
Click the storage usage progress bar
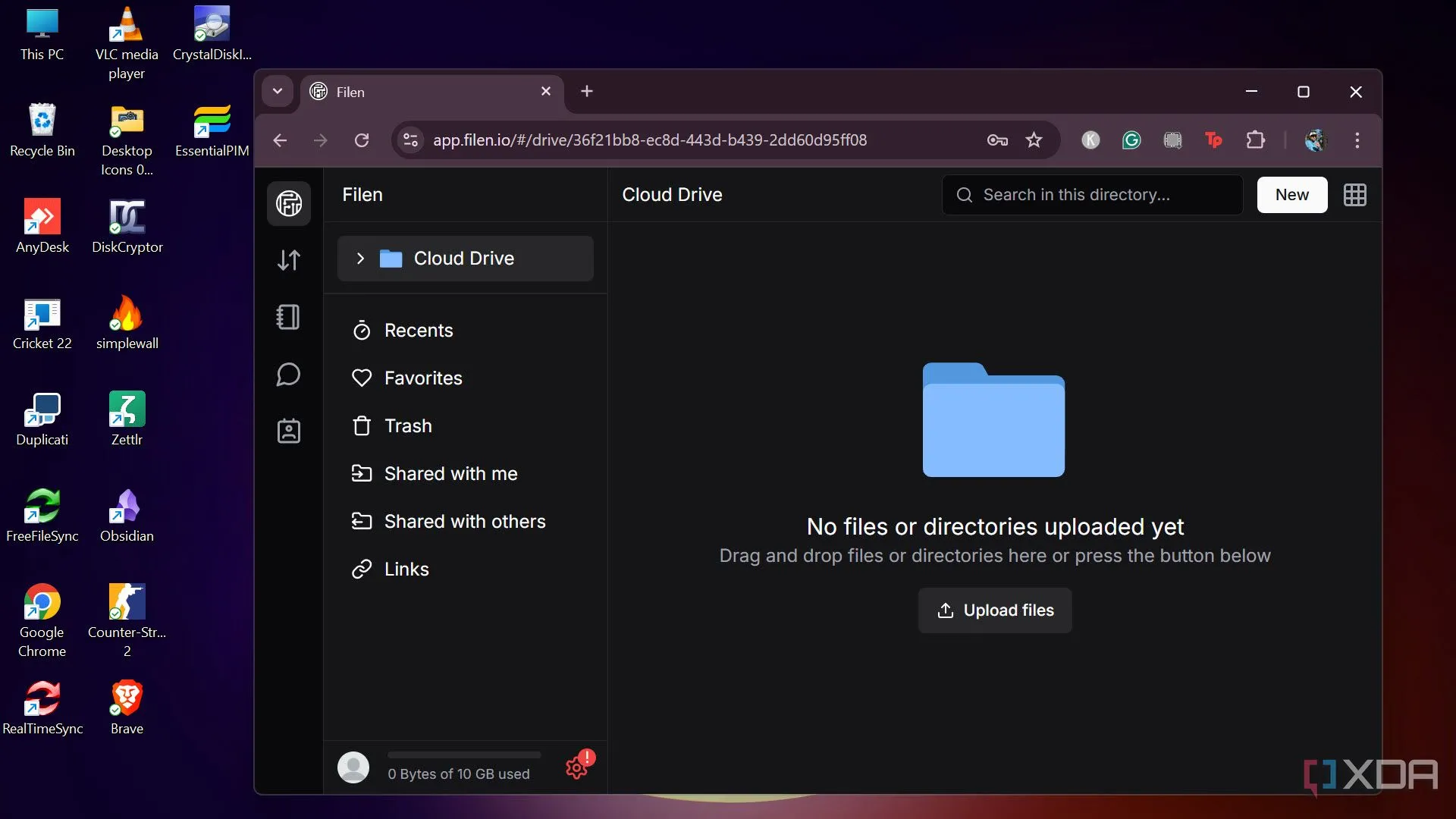click(x=464, y=755)
